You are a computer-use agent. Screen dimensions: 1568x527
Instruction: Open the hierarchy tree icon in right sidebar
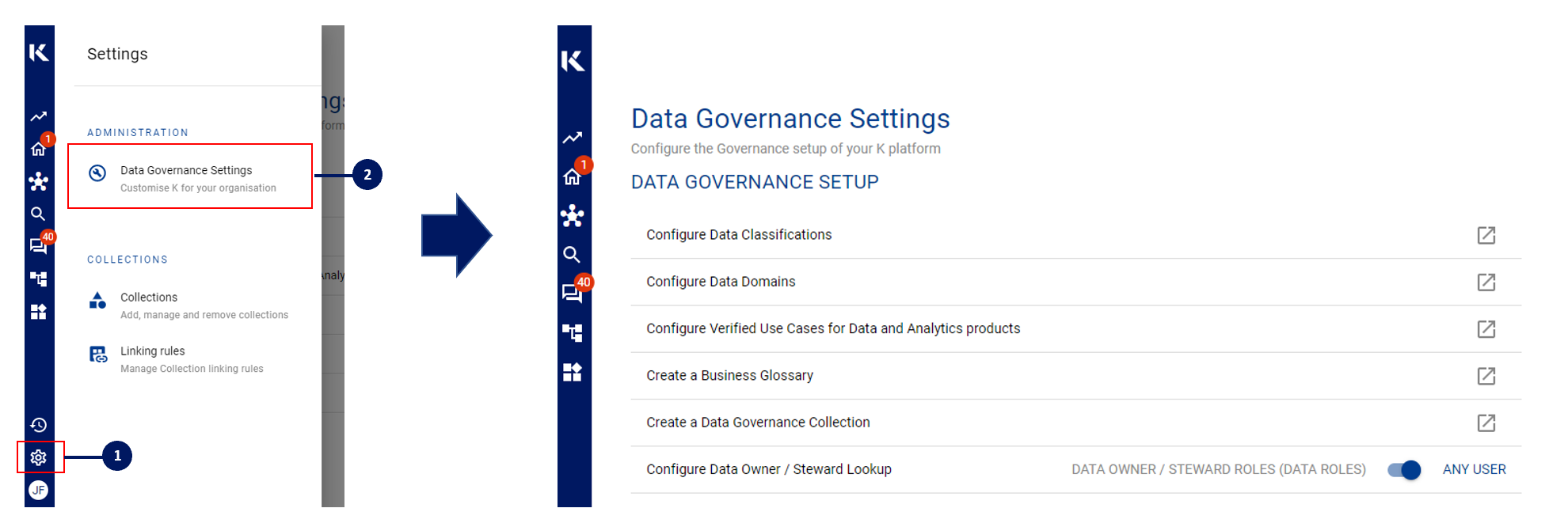(x=572, y=332)
